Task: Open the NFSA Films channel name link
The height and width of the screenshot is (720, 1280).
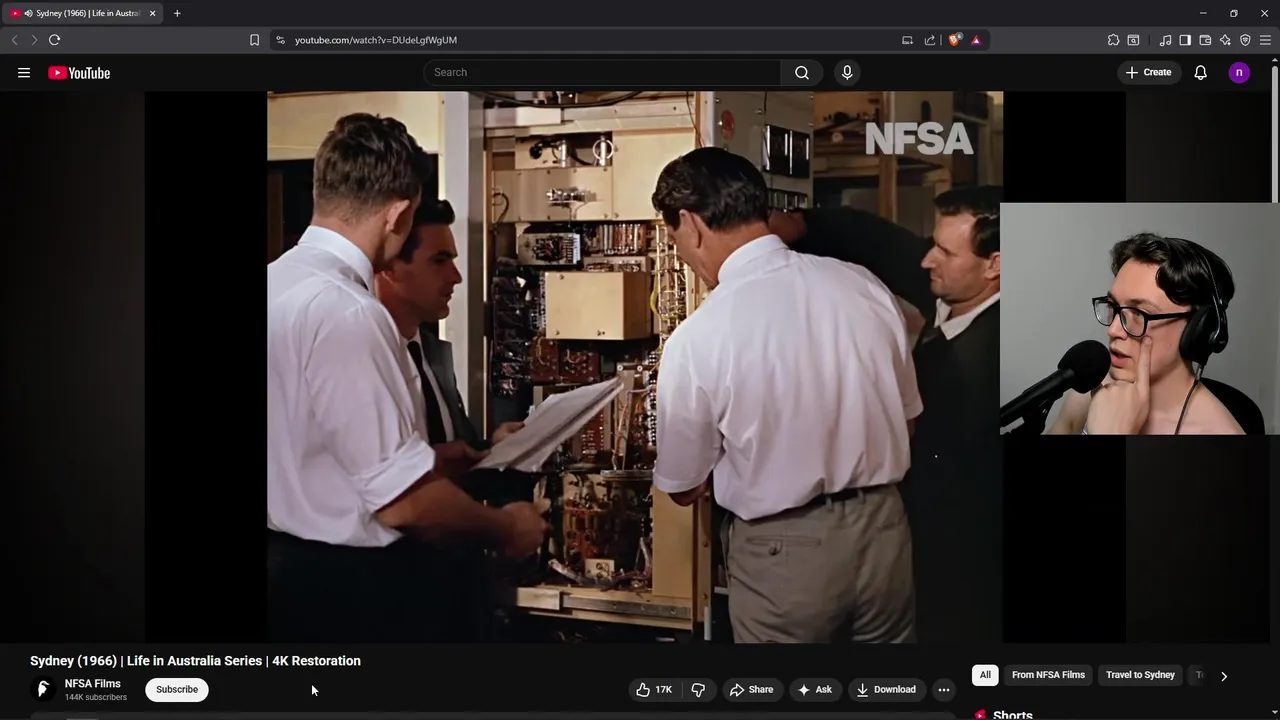Action: [93, 684]
